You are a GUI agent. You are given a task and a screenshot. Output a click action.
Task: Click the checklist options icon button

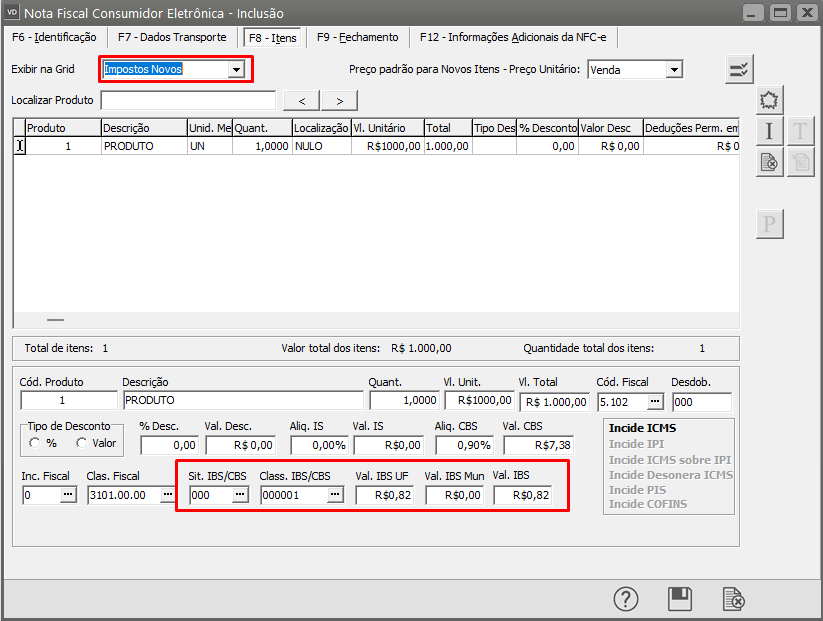pyautogui.click(x=739, y=69)
